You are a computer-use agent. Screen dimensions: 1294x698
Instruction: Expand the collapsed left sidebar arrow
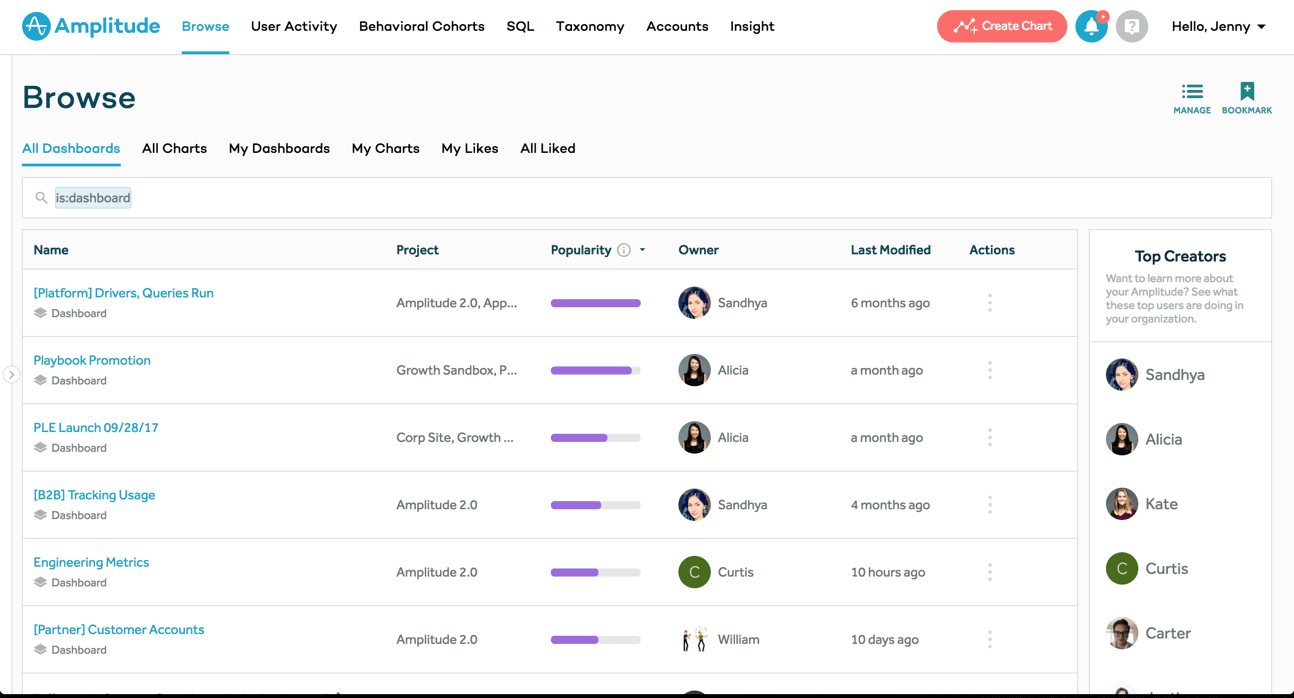click(11, 373)
